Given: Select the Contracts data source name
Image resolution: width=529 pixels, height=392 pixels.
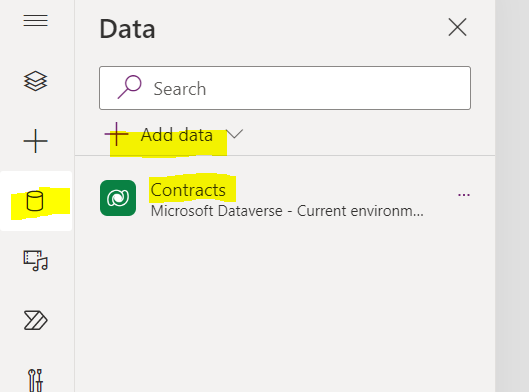Looking at the screenshot, I should (188, 190).
